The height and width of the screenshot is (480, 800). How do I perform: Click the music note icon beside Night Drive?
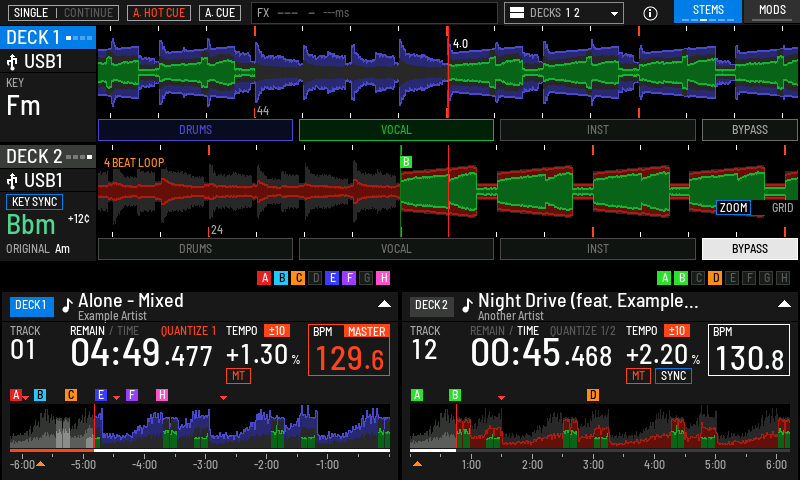[x=467, y=305]
